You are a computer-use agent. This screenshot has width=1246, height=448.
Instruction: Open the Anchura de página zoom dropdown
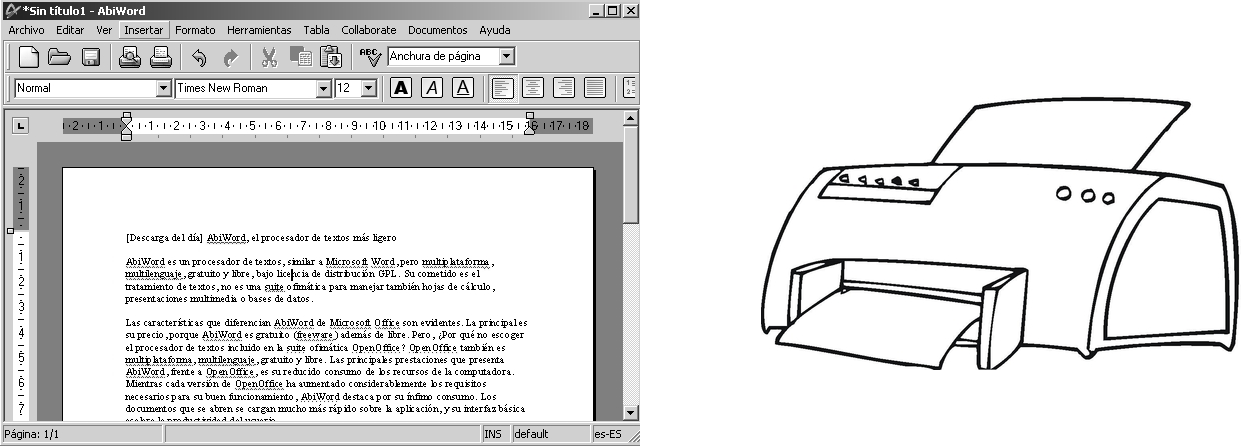pos(506,57)
